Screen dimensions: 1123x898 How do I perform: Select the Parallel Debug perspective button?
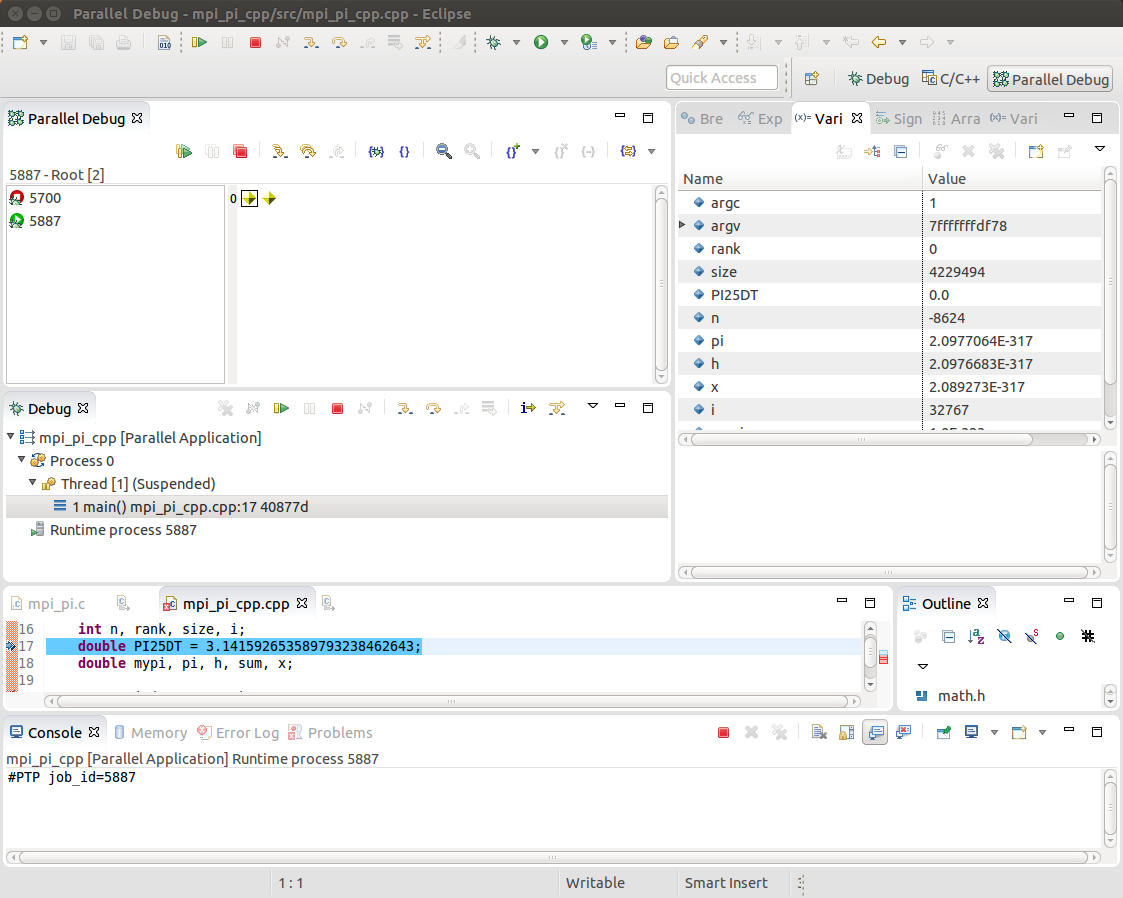pos(1051,79)
